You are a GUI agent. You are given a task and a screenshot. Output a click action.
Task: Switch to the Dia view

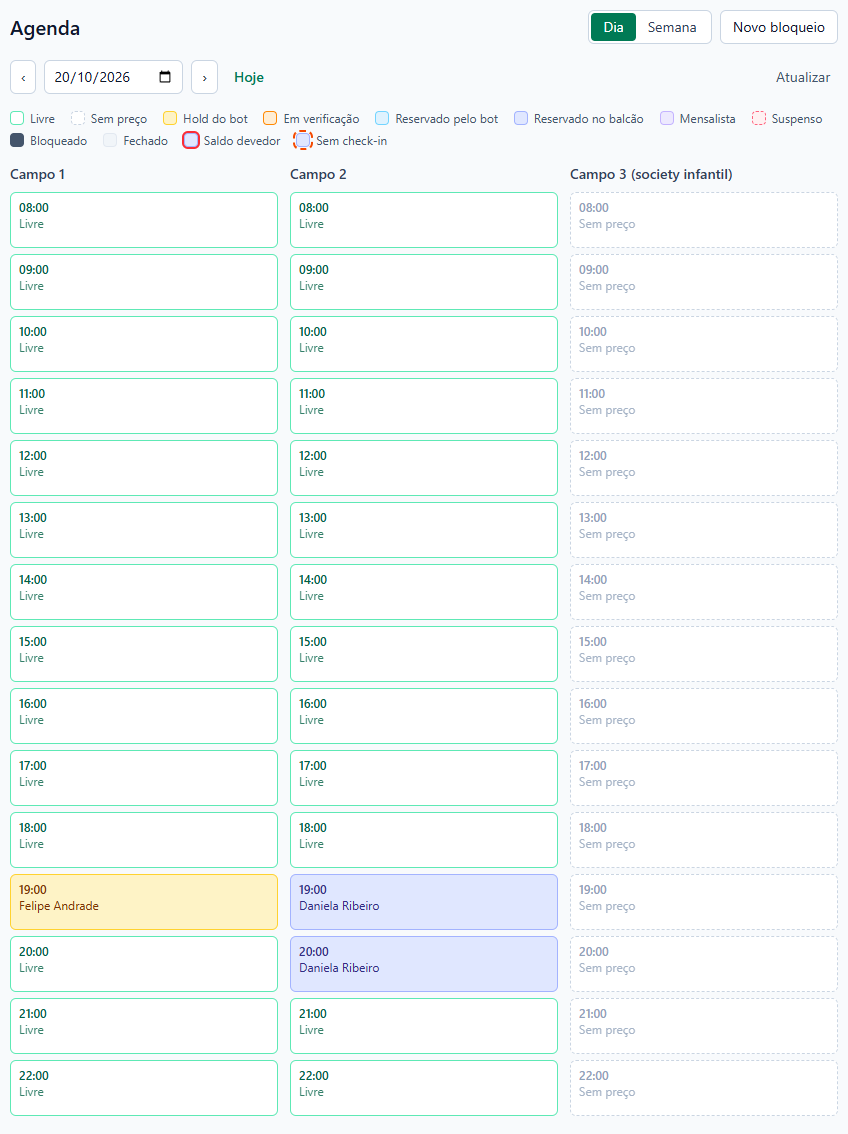(x=613, y=27)
